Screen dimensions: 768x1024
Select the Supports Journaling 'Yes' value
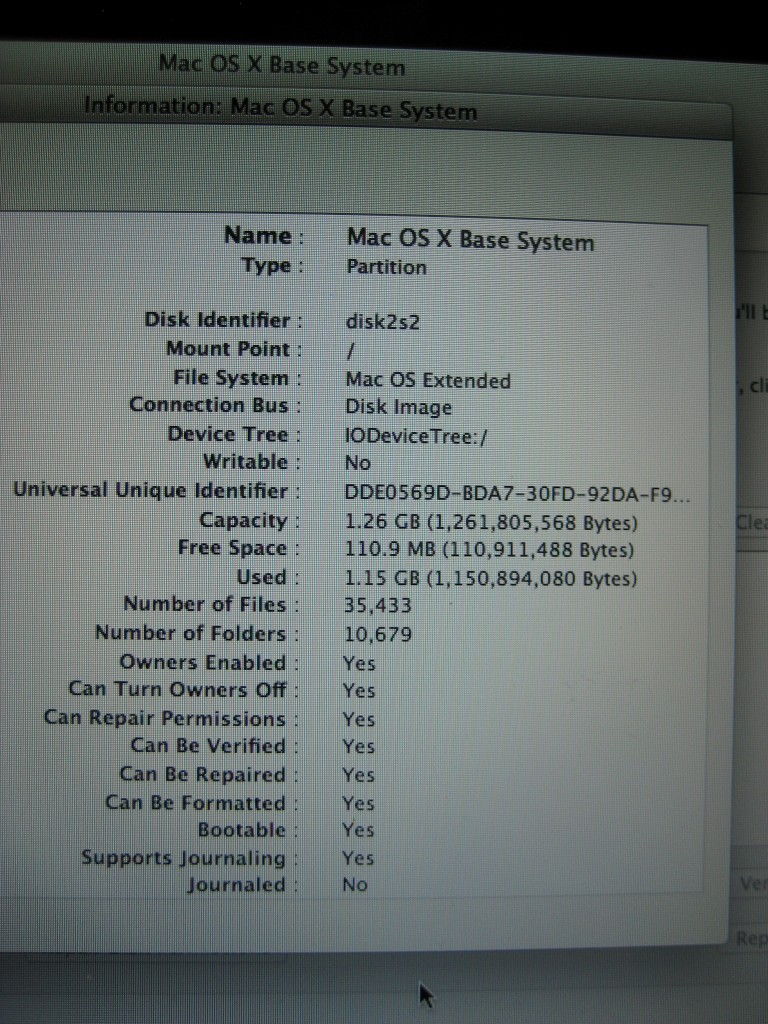[x=359, y=858]
